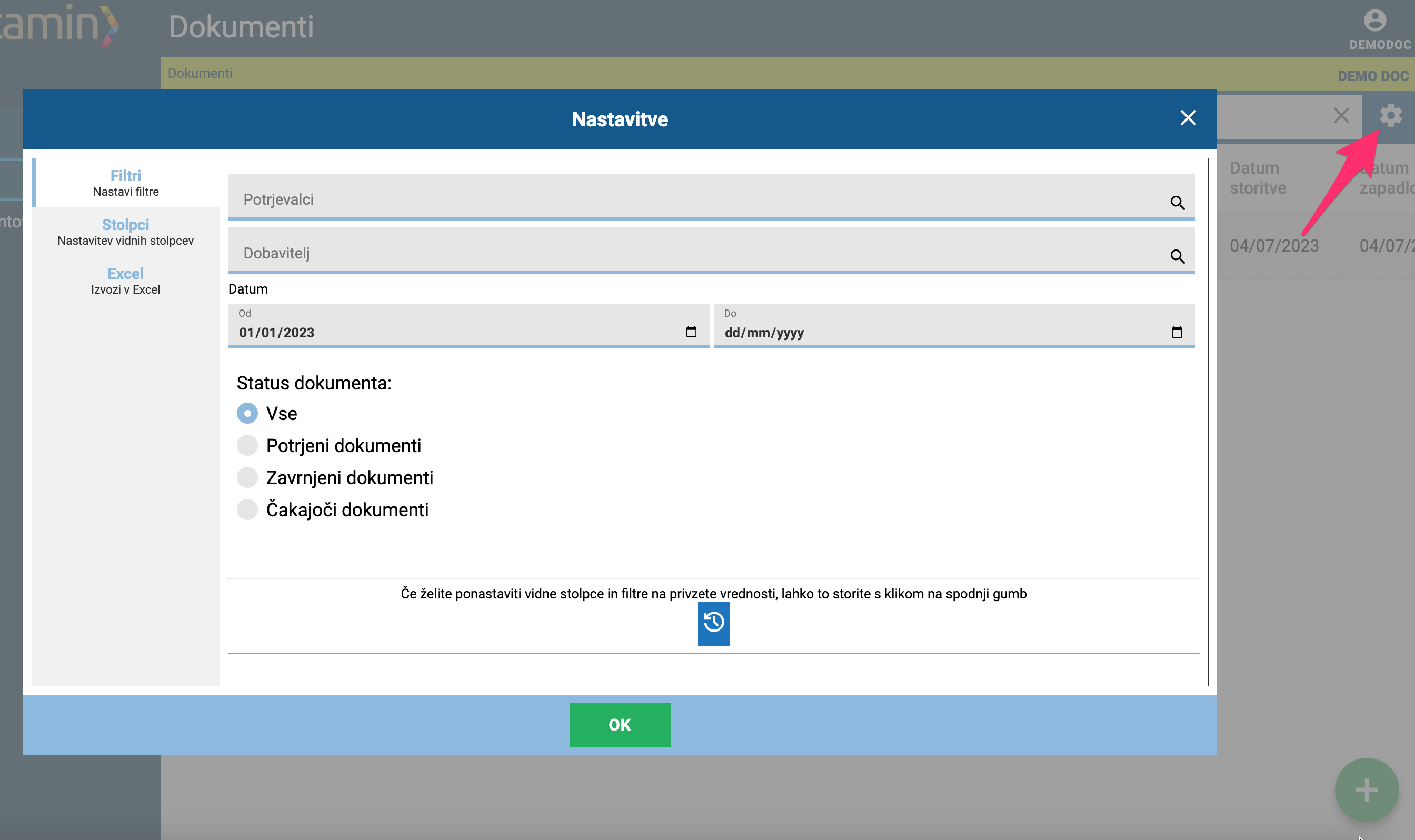The width and height of the screenshot is (1415, 840).
Task: Open the Do date calendar picker
Action: click(x=1177, y=332)
